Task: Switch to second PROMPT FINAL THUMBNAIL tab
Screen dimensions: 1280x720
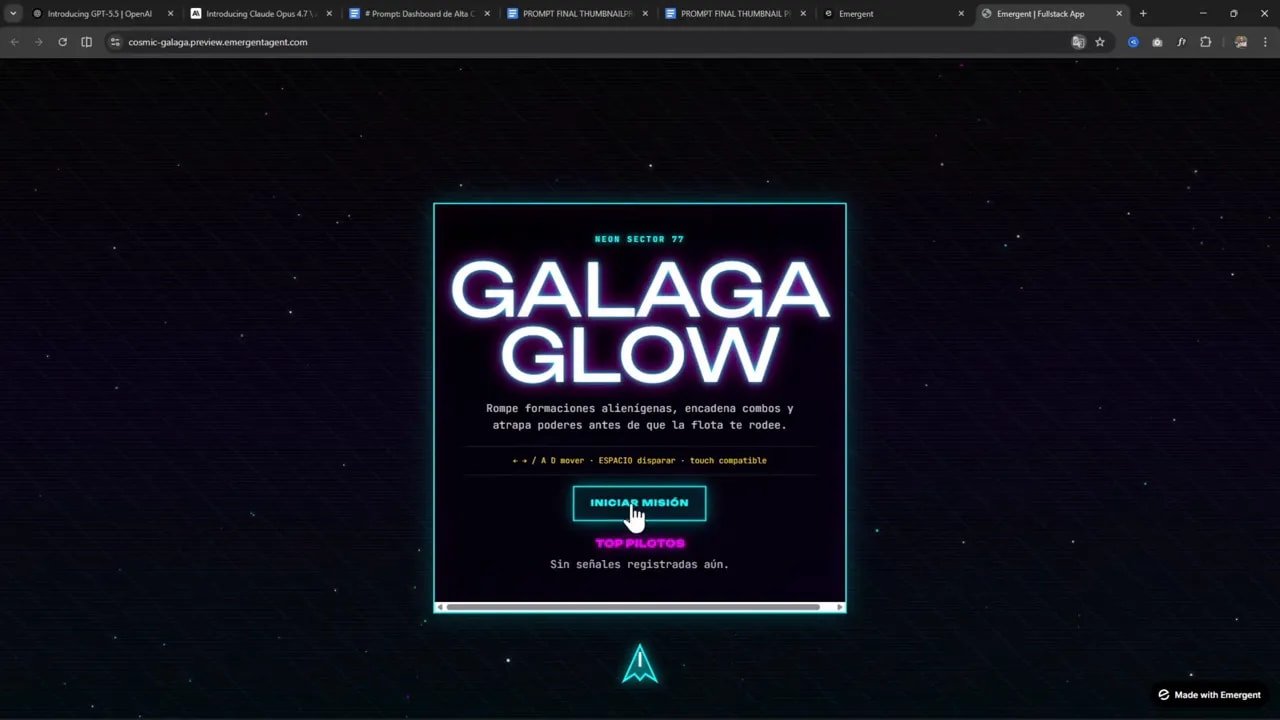Action: tap(735, 14)
